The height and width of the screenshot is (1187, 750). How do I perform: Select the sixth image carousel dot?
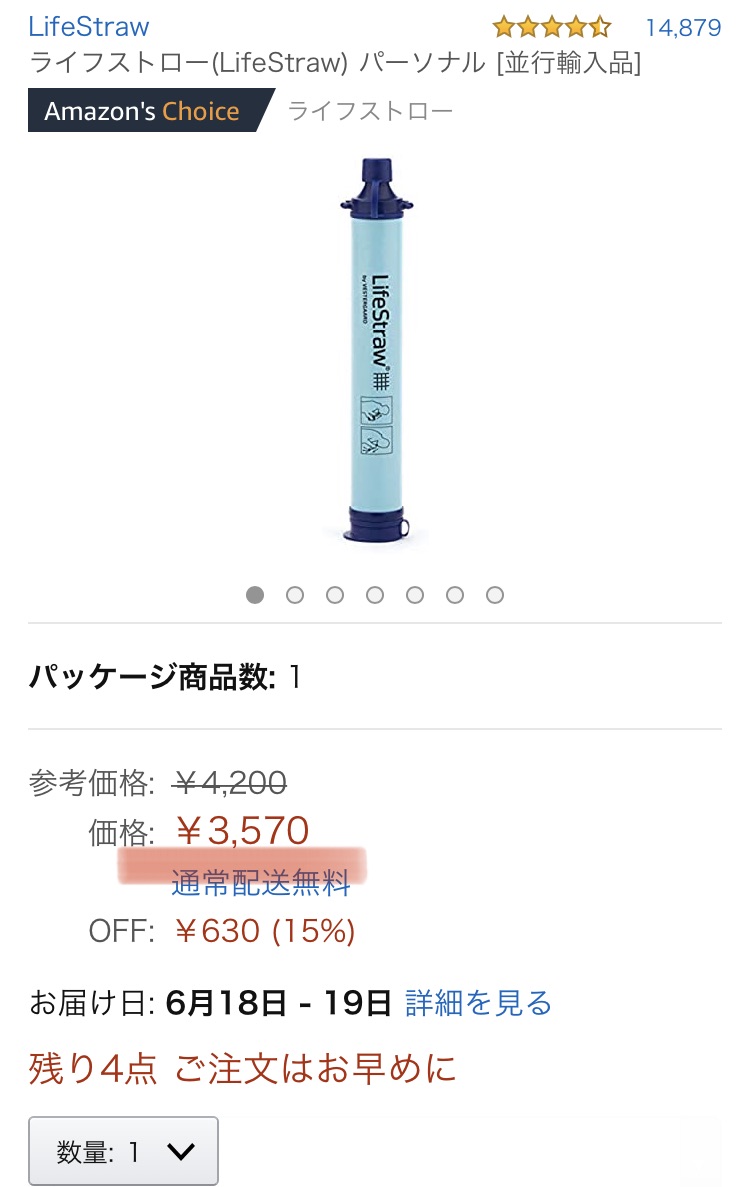point(455,595)
